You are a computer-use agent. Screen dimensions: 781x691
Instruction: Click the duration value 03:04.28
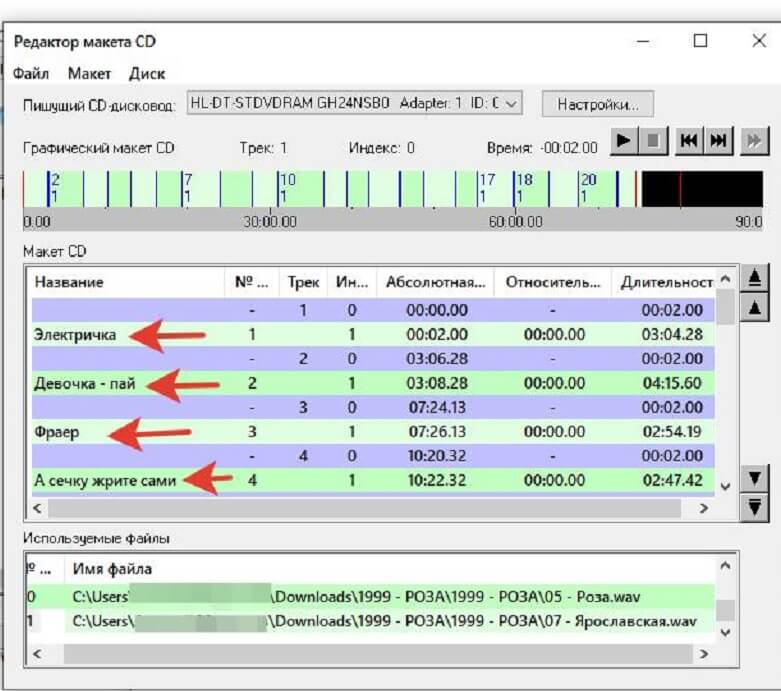pos(672,334)
